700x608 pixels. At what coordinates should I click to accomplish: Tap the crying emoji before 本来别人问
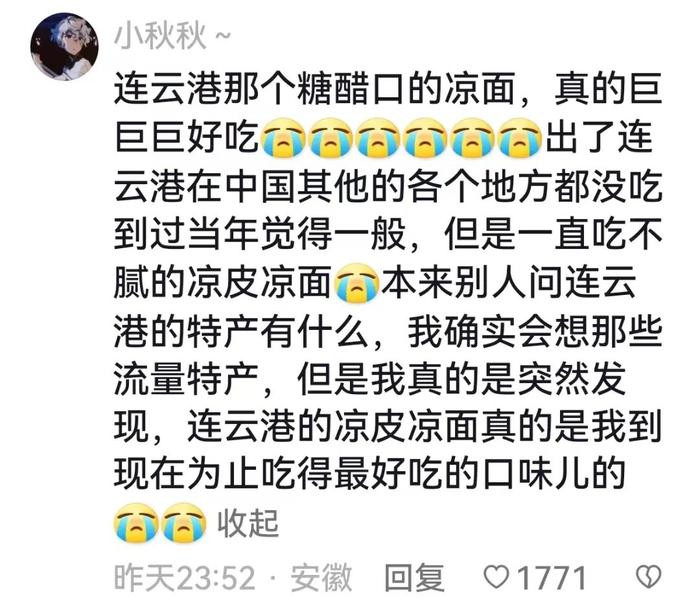(357, 283)
